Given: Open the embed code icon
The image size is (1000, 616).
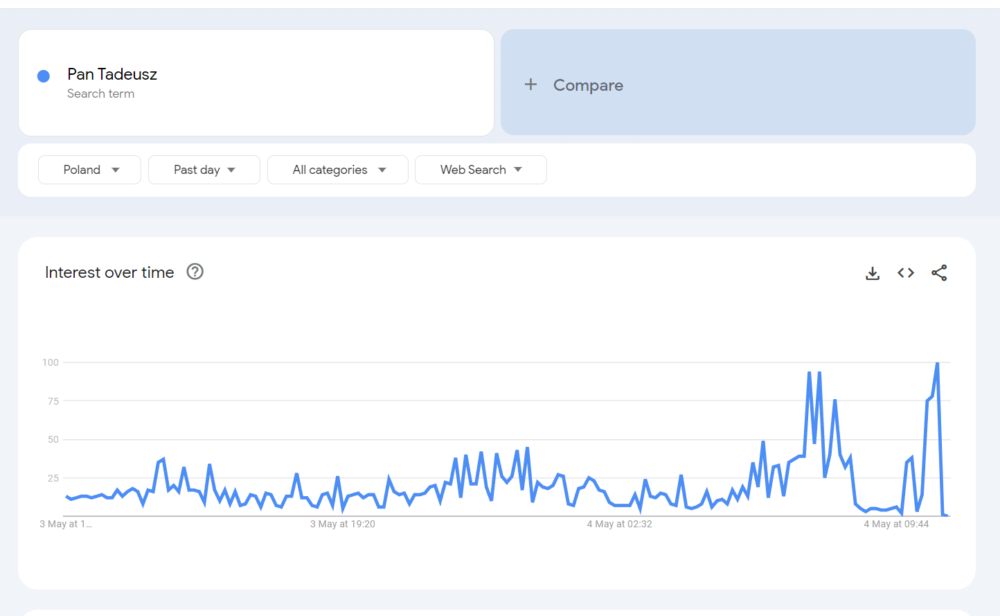Looking at the screenshot, I should pyautogui.click(x=906, y=273).
